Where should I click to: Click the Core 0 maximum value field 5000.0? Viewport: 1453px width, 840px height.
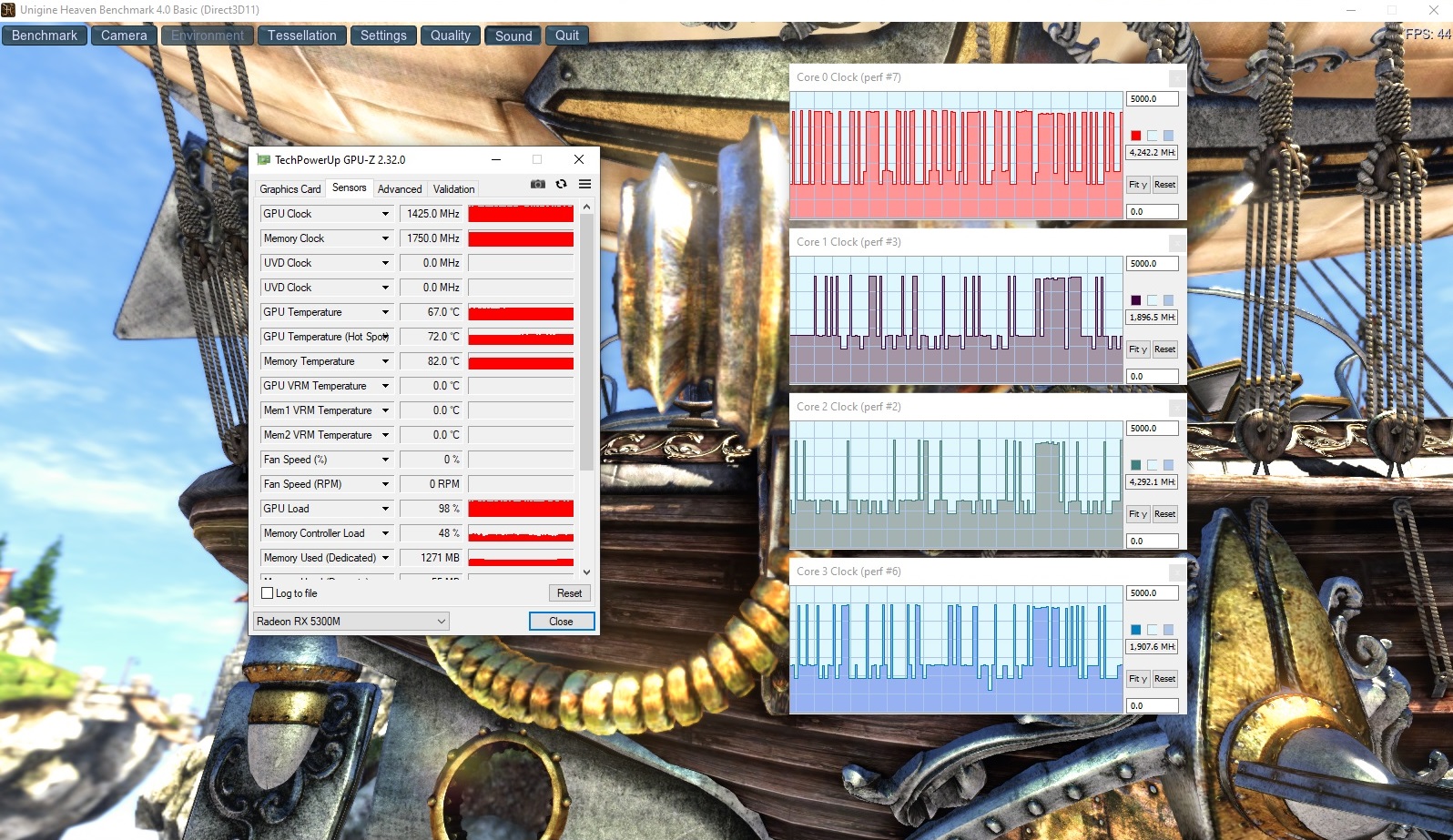click(x=1153, y=99)
